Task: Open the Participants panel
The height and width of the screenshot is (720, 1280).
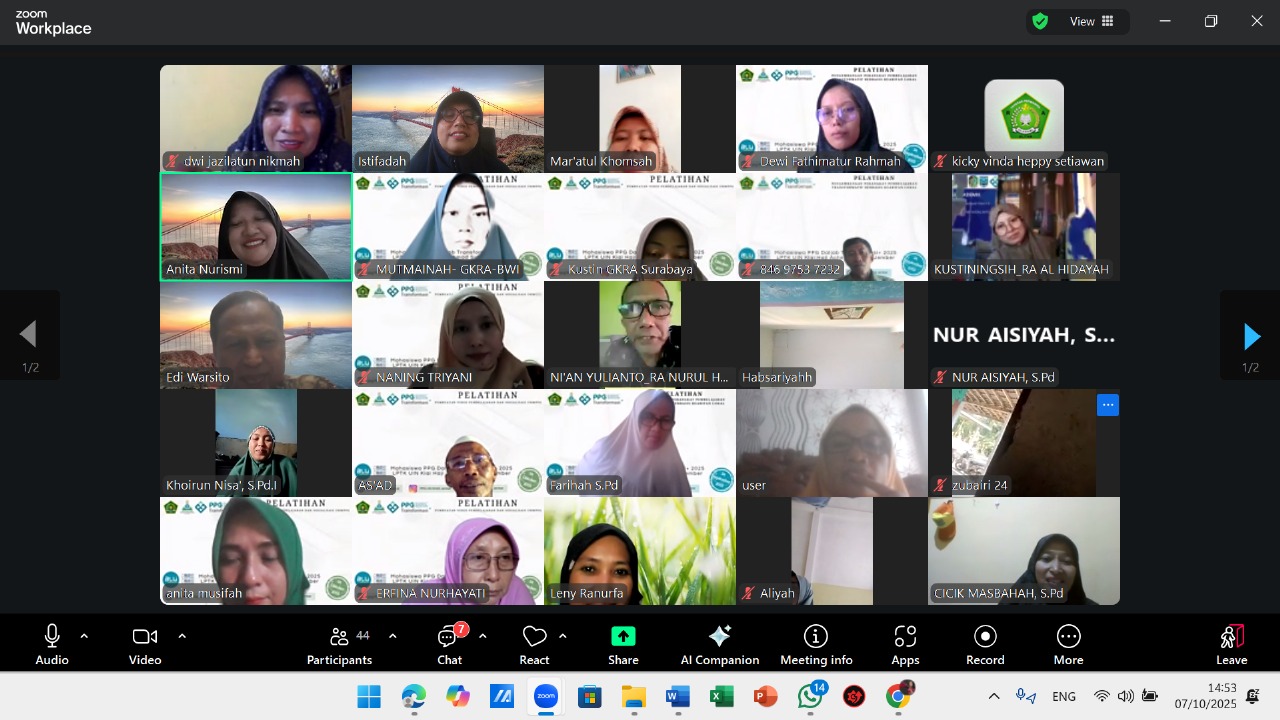Action: pyautogui.click(x=339, y=644)
